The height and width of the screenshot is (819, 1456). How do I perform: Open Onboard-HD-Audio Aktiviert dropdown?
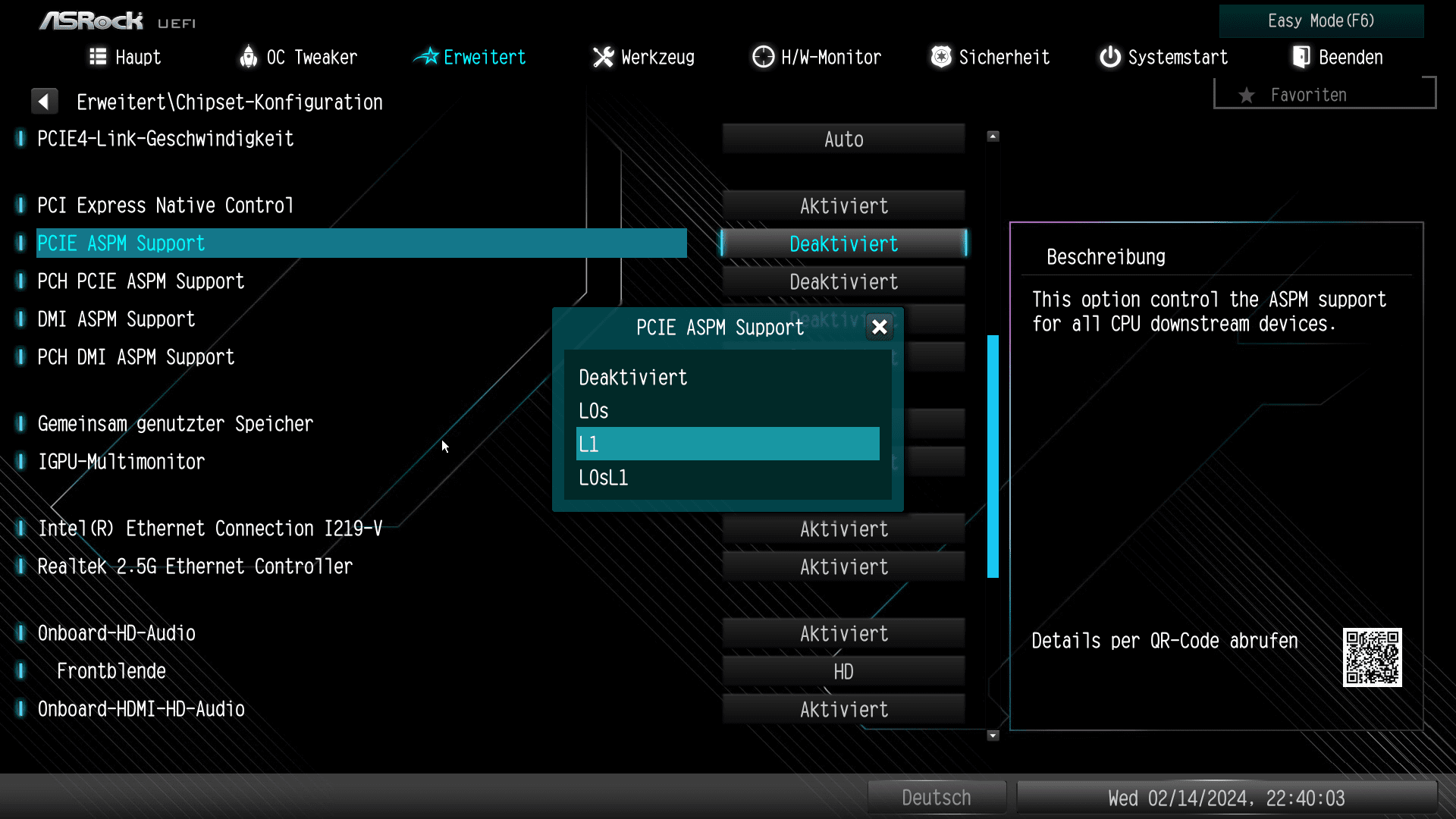pos(843,634)
